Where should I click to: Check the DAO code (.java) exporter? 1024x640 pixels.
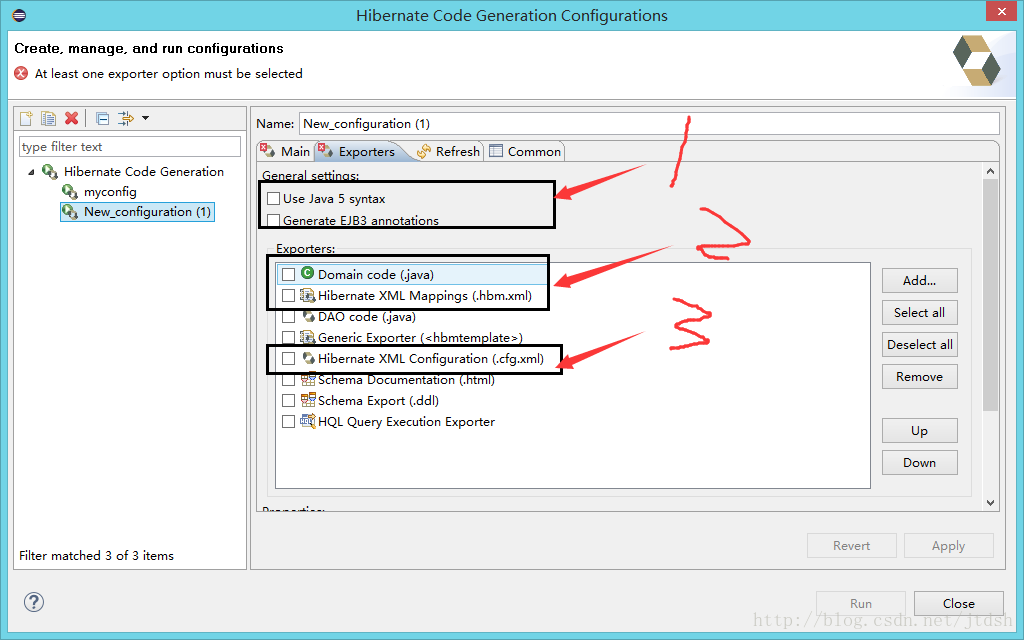pos(288,317)
